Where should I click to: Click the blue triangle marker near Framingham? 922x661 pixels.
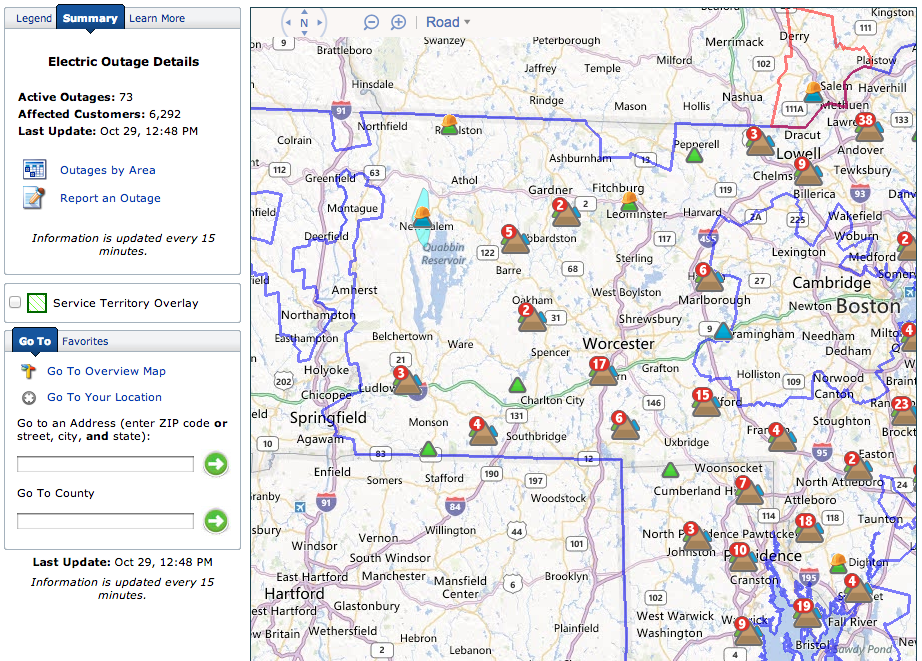[x=722, y=331]
